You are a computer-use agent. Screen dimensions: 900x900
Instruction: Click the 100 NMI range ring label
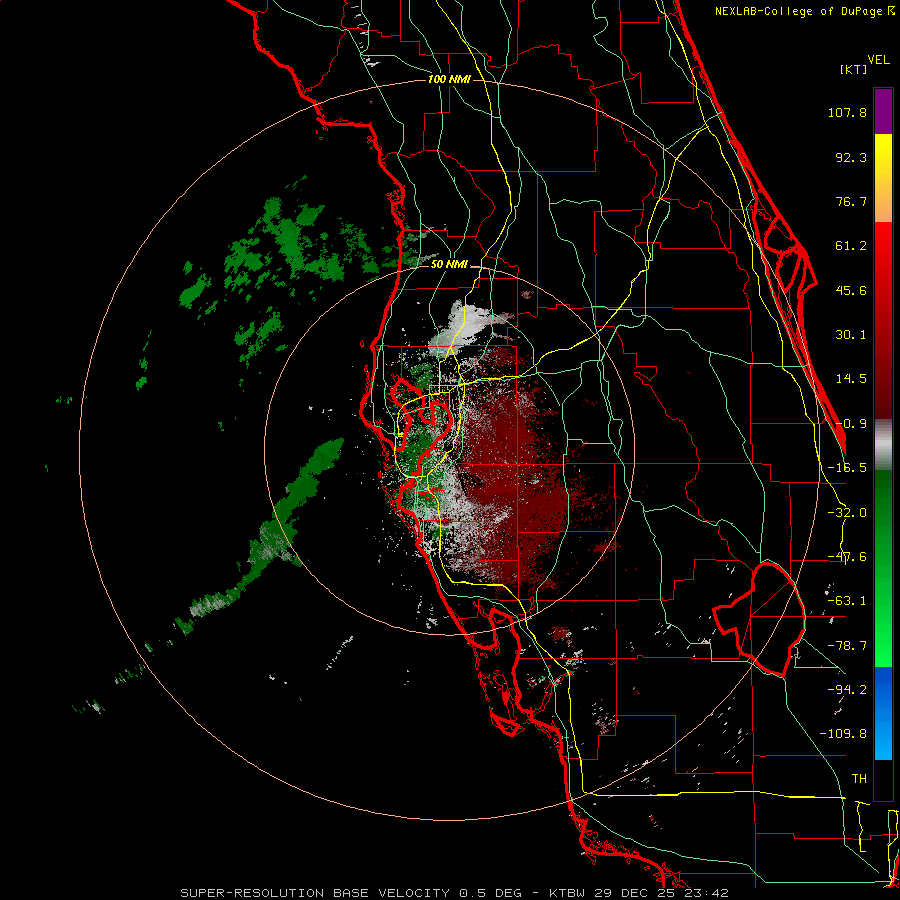[449, 79]
